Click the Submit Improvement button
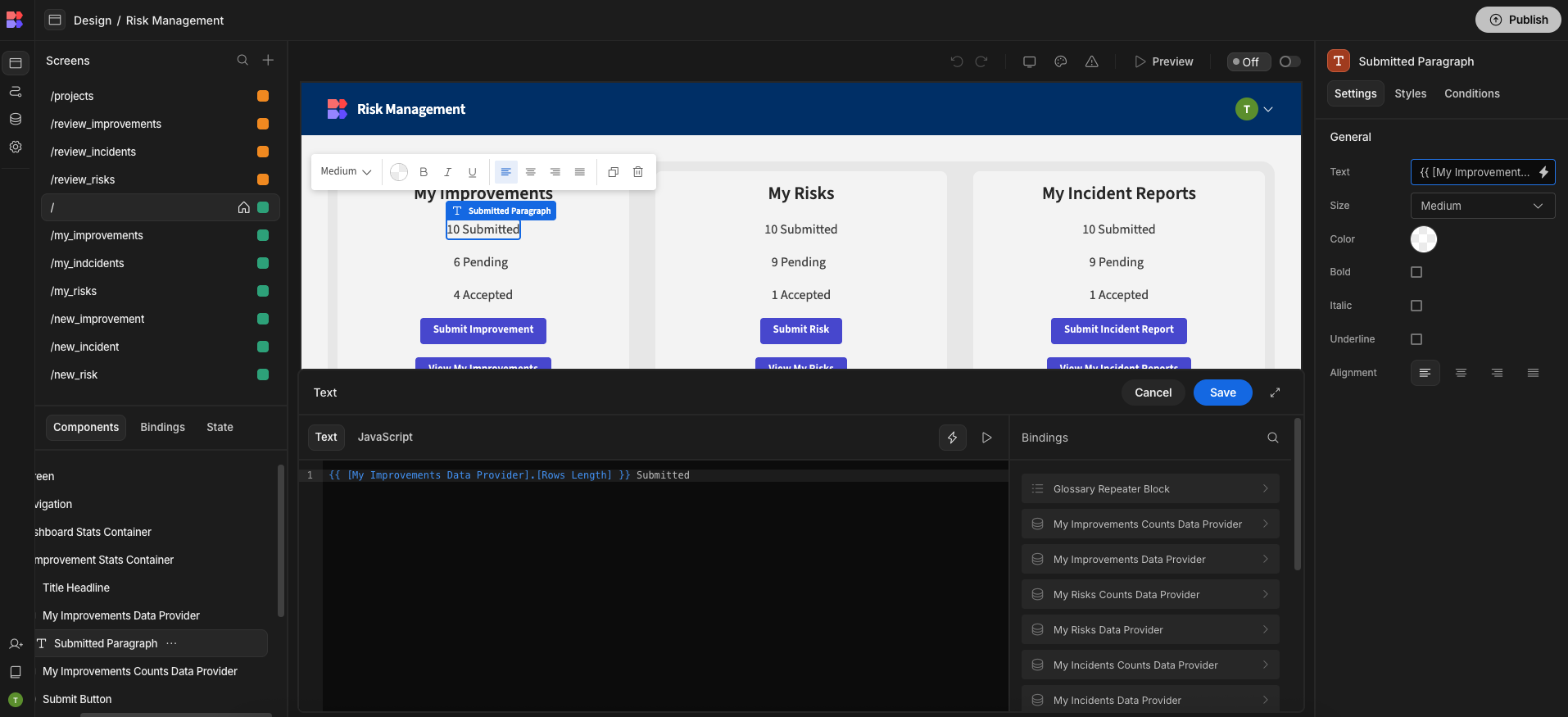The image size is (1568, 717). (x=483, y=329)
